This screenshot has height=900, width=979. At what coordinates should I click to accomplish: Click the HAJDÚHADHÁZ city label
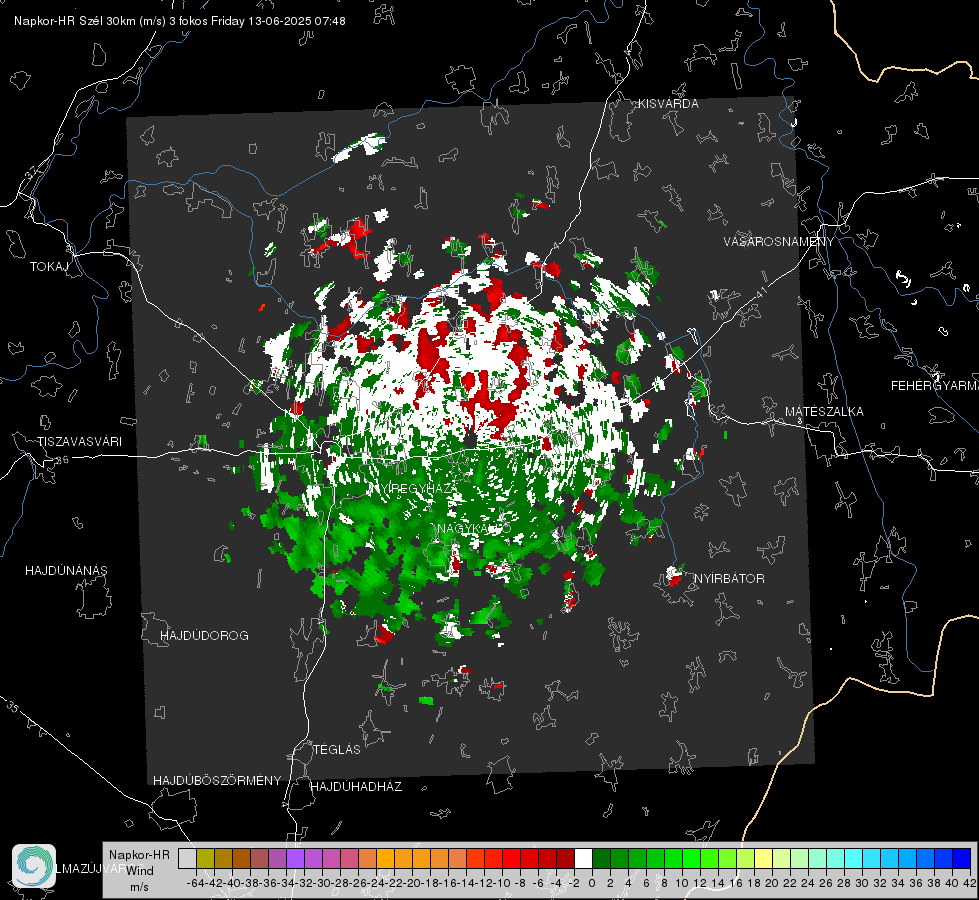point(357,786)
